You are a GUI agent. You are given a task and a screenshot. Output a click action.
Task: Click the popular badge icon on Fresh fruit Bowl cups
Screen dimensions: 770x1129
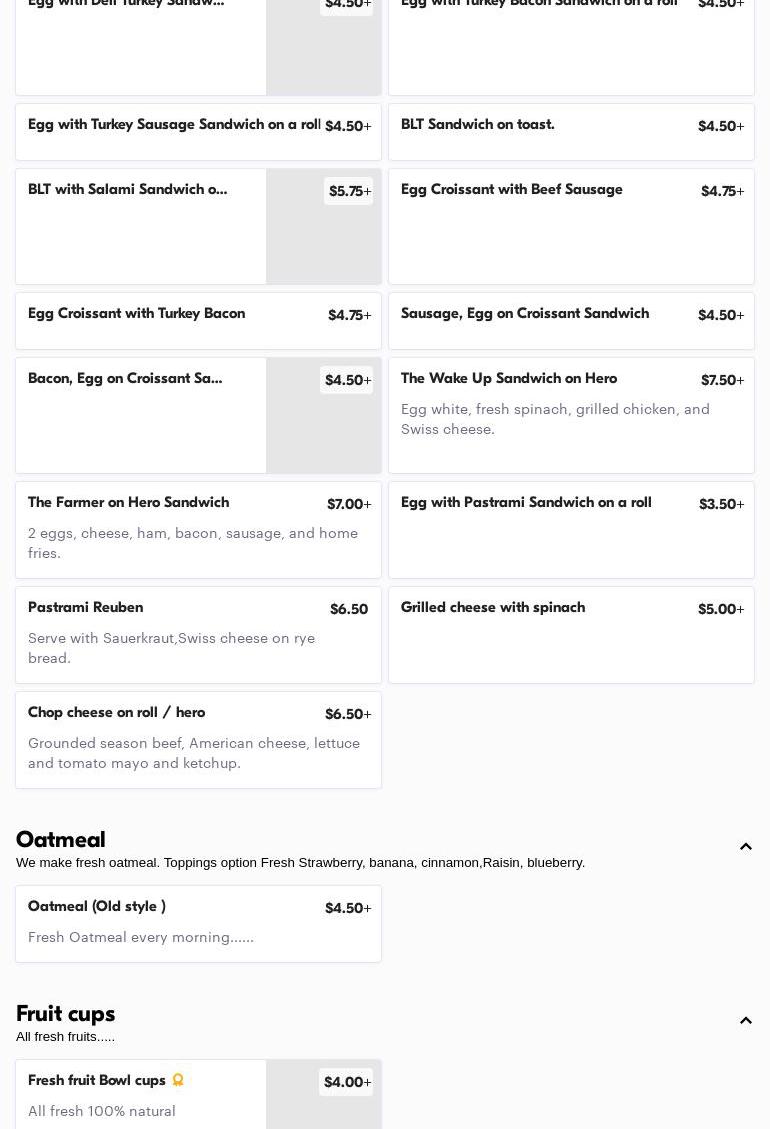[x=178, y=1080]
